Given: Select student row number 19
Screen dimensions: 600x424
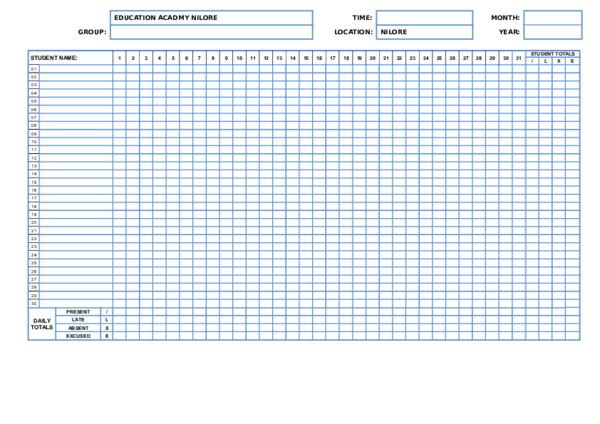Looking at the screenshot, I should 34,214.
